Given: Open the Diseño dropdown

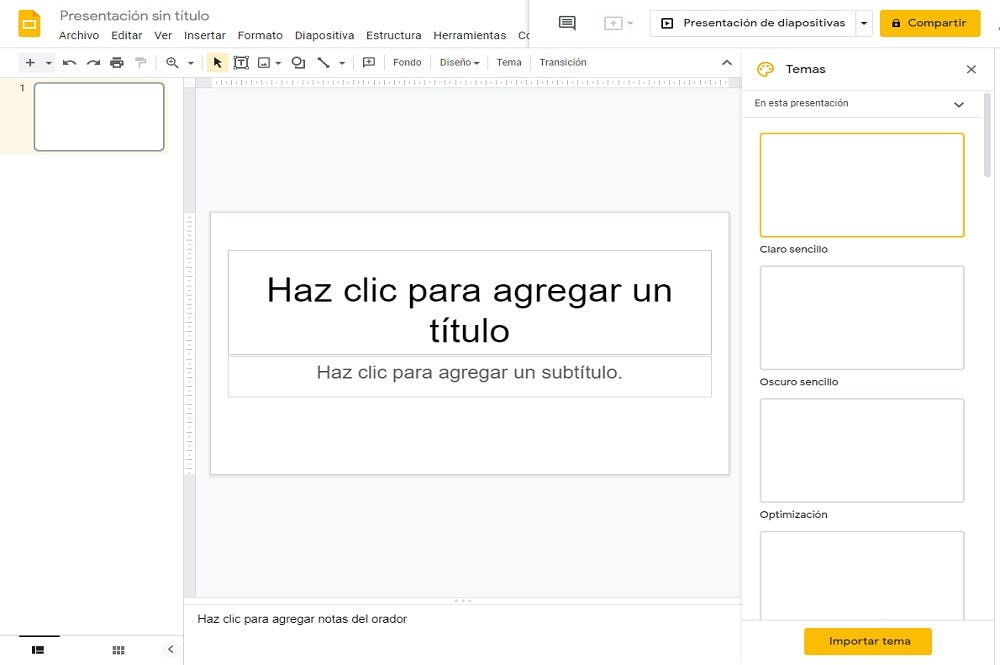Looking at the screenshot, I should click(459, 62).
